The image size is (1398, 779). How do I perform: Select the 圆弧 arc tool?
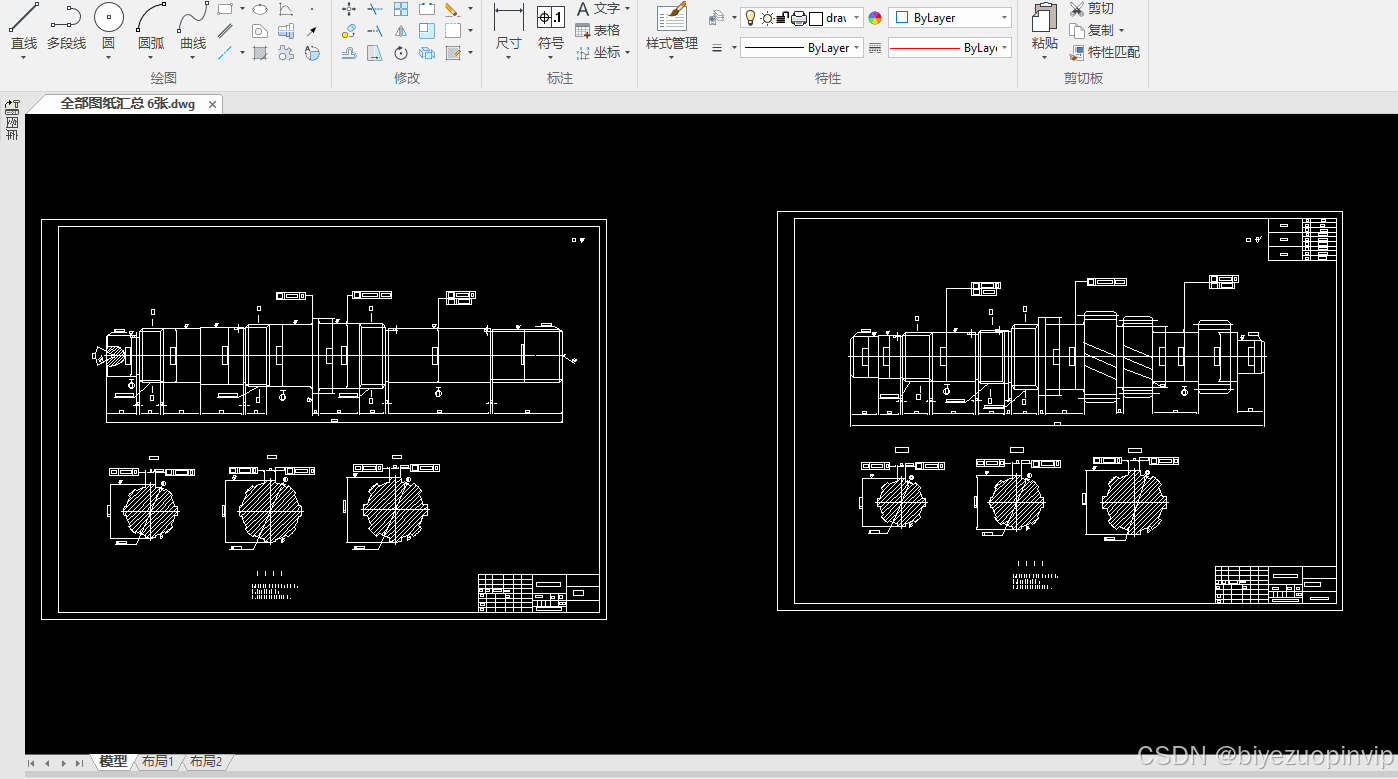tap(151, 27)
